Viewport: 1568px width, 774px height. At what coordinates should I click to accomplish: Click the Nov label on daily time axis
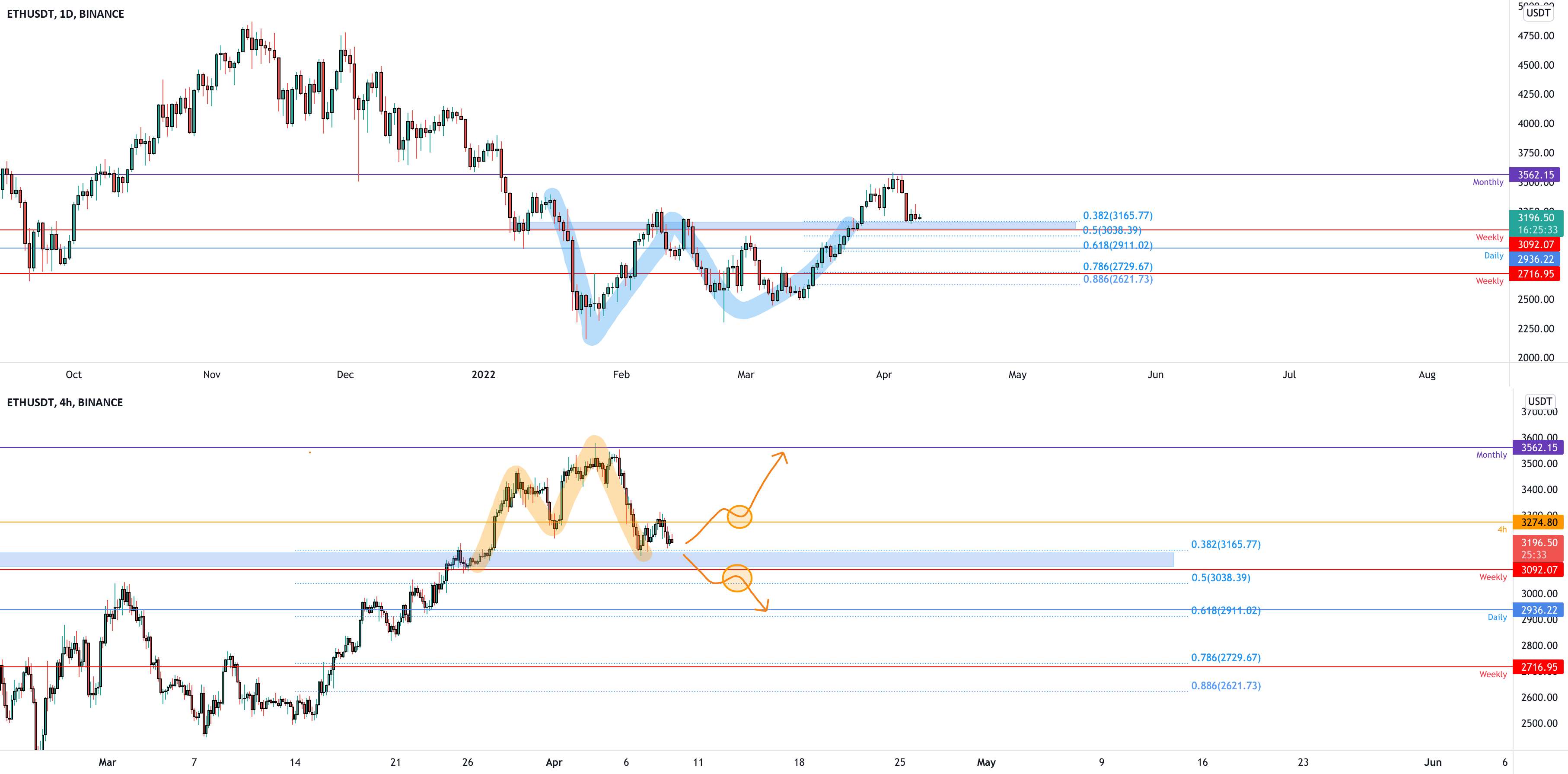pos(212,374)
